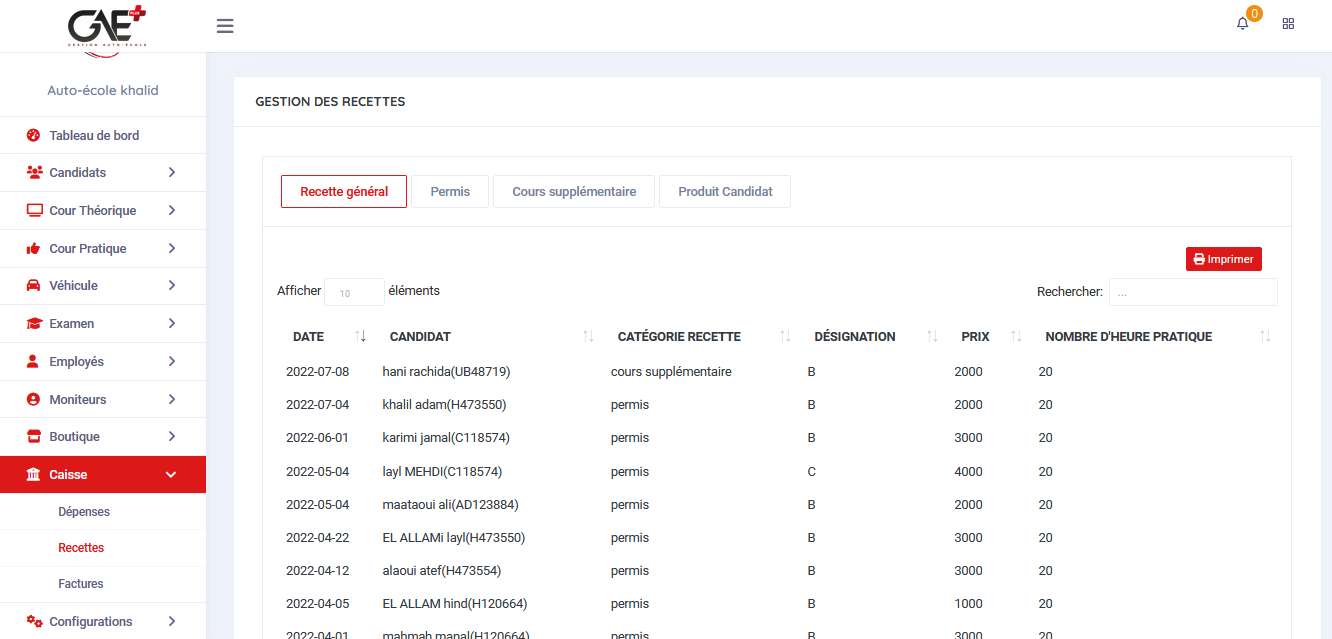Image resolution: width=1332 pixels, height=639 pixels.
Task: Open Recettes in the Caisse menu
Action: (81, 547)
